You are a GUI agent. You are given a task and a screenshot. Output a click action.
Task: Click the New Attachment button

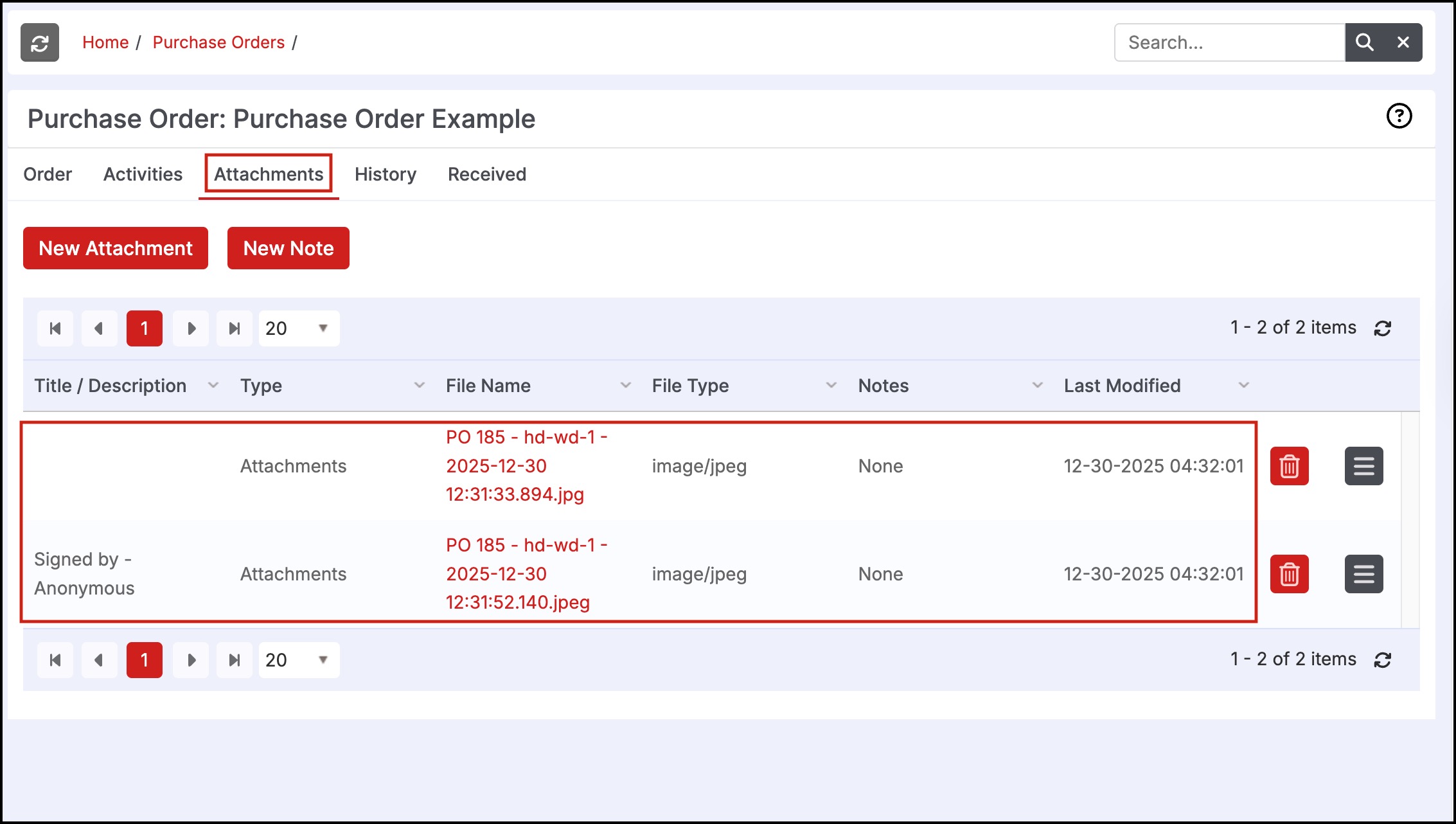(116, 248)
